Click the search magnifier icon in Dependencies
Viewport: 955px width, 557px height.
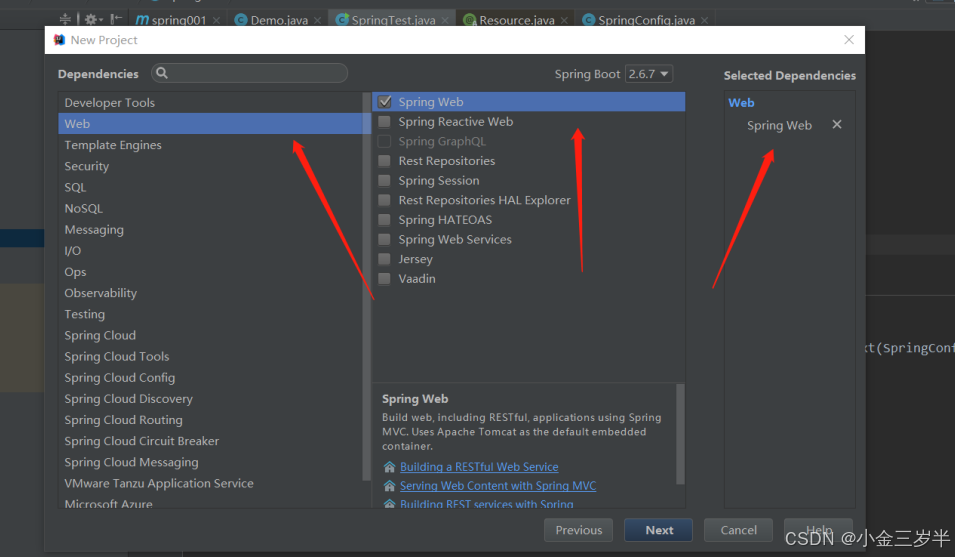click(x=161, y=73)
